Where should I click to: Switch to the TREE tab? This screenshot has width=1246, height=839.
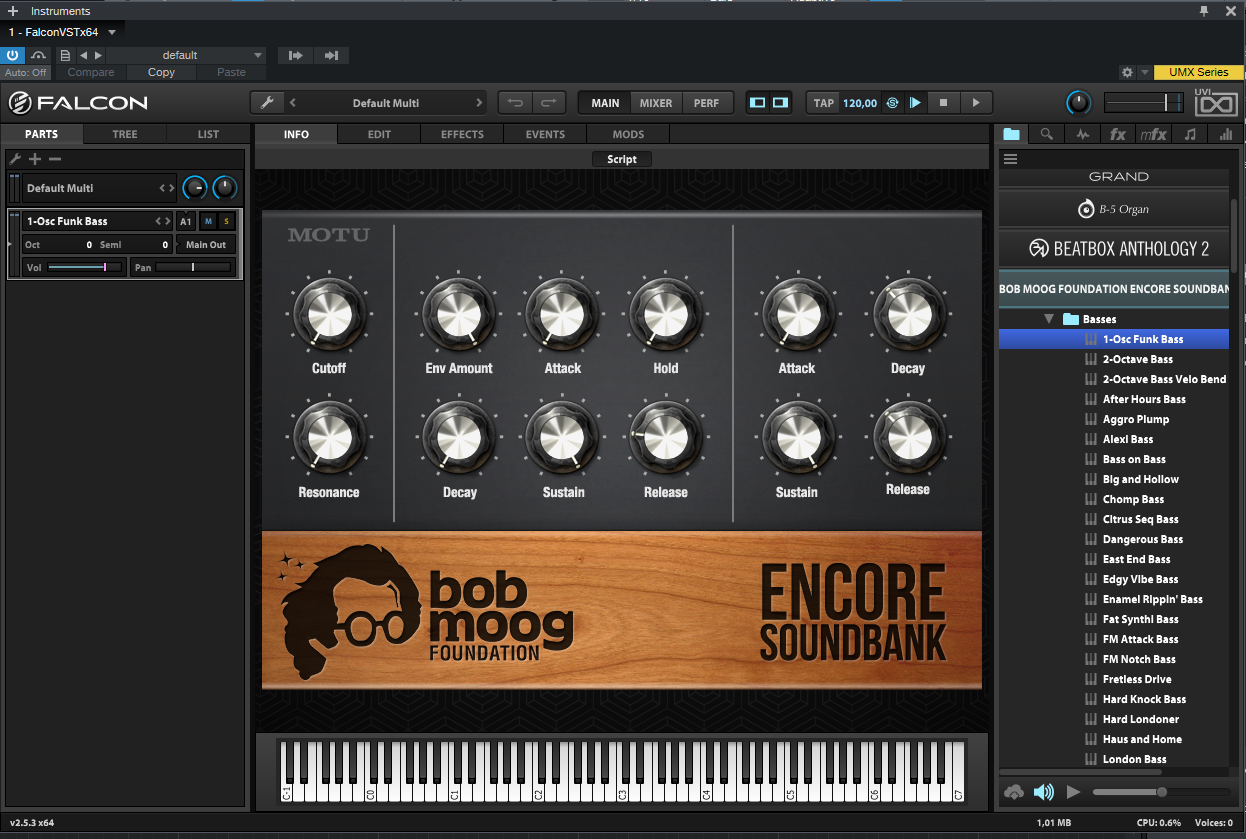point(125,134)
